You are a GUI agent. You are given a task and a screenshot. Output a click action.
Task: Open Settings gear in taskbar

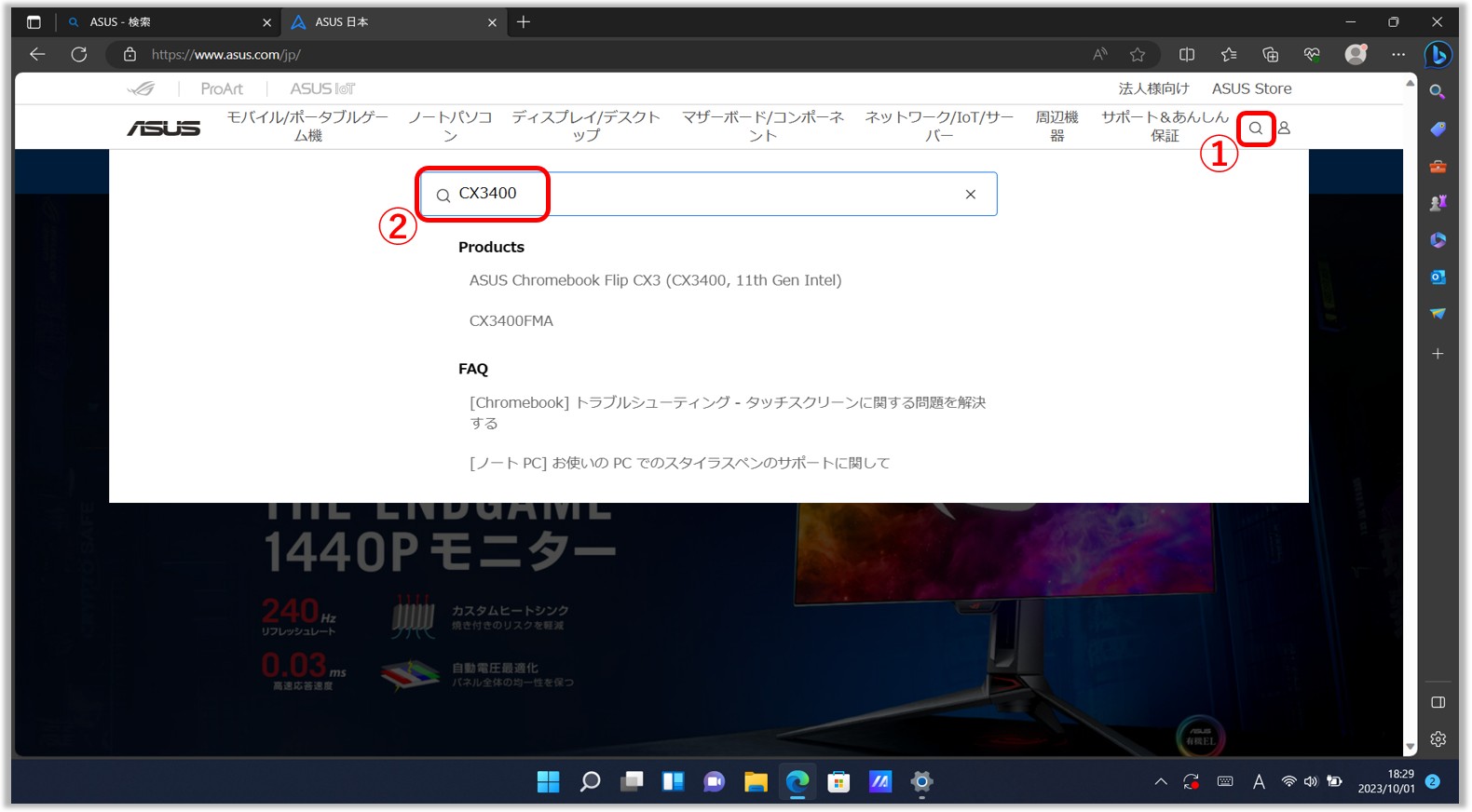click(921, 781)
